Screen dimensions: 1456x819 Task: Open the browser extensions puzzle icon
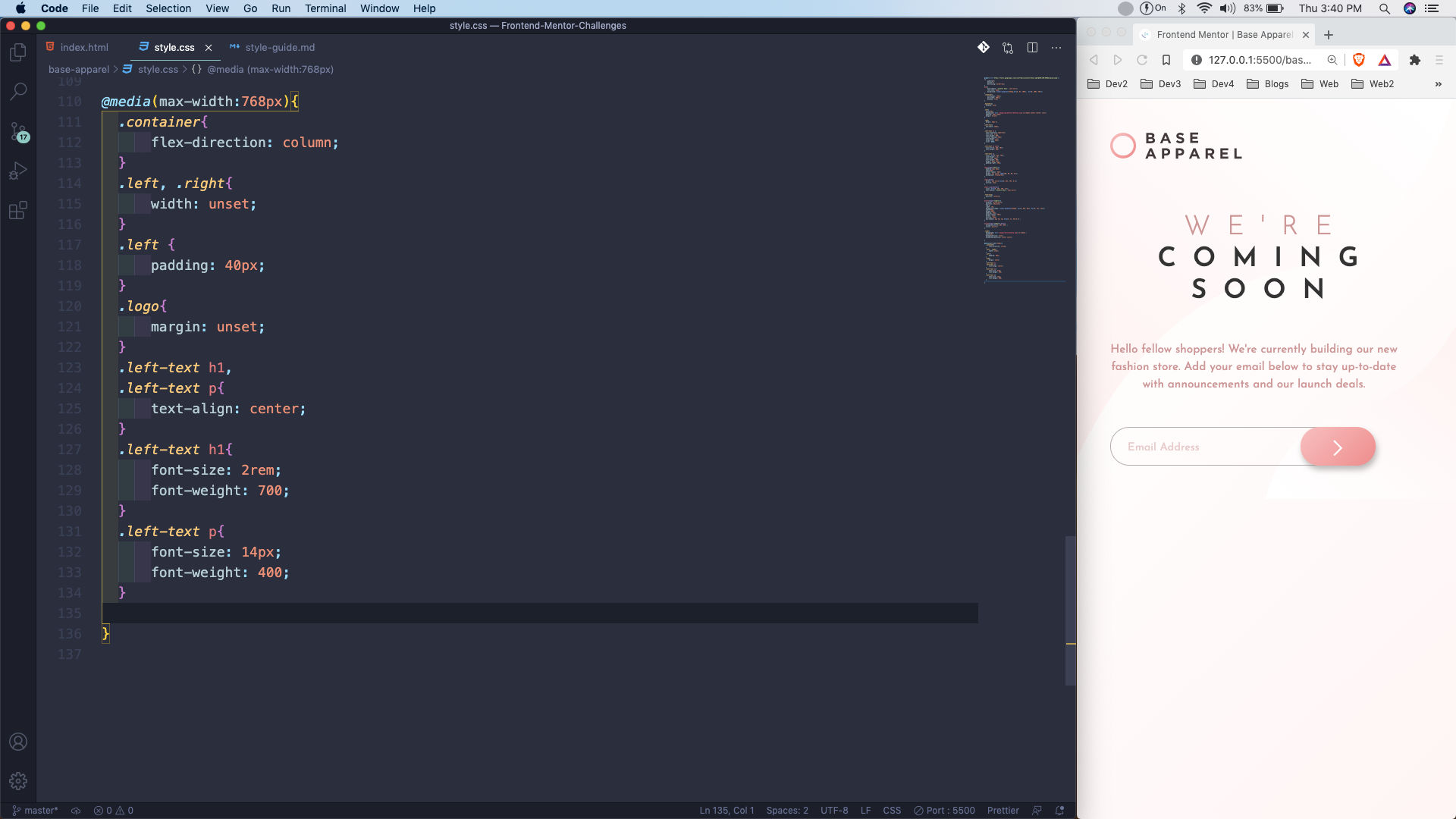pyautogui.click(x=1415, y=60)
